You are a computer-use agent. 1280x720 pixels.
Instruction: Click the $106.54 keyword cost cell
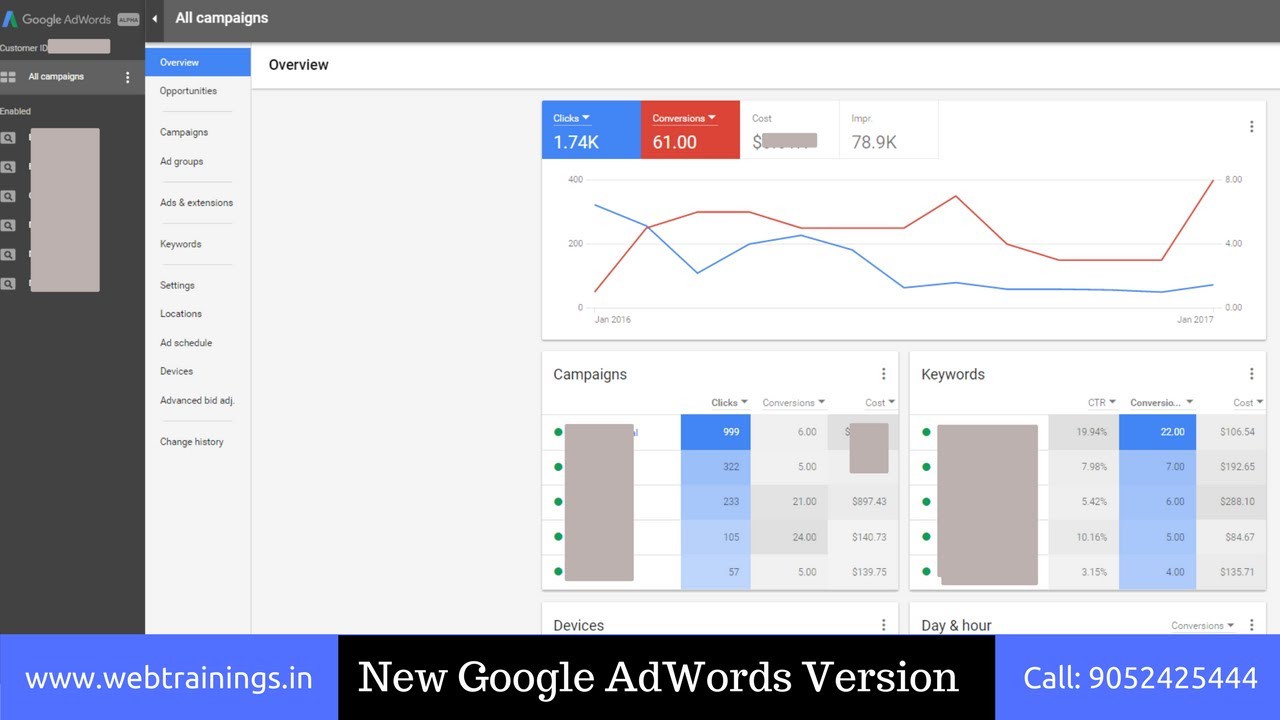1231,432
